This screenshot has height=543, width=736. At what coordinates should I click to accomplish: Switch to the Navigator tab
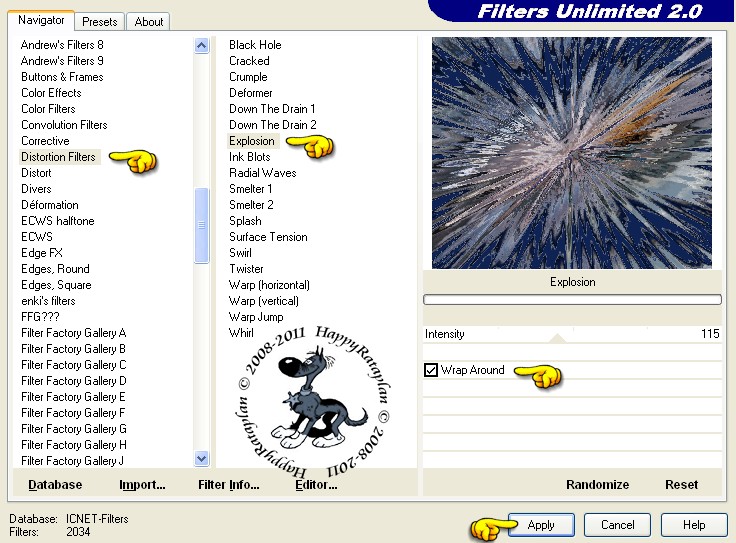(41, 20)
